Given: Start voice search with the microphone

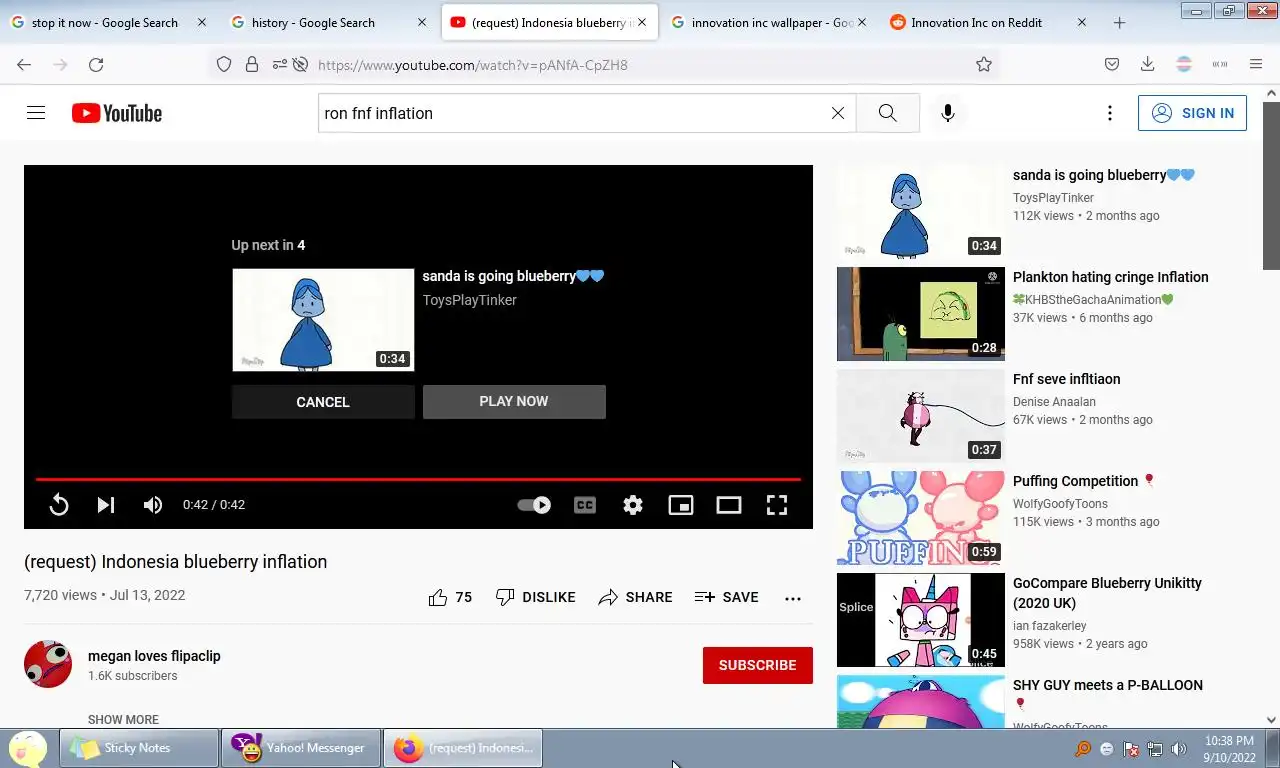Looking at the screenshot, I should click(x=948, y=113).
